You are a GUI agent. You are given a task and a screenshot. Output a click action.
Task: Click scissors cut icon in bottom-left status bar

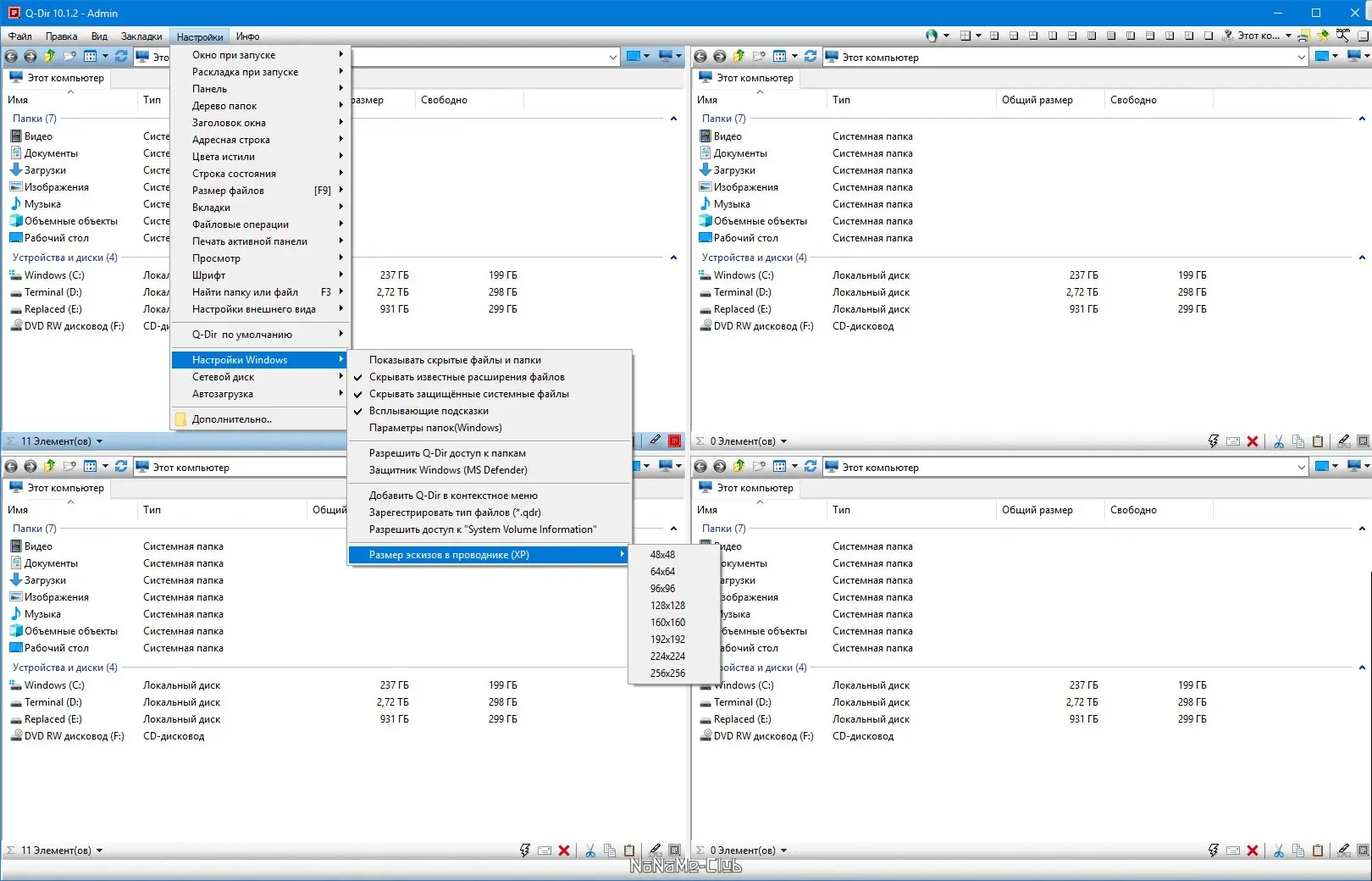click(590, 851)
